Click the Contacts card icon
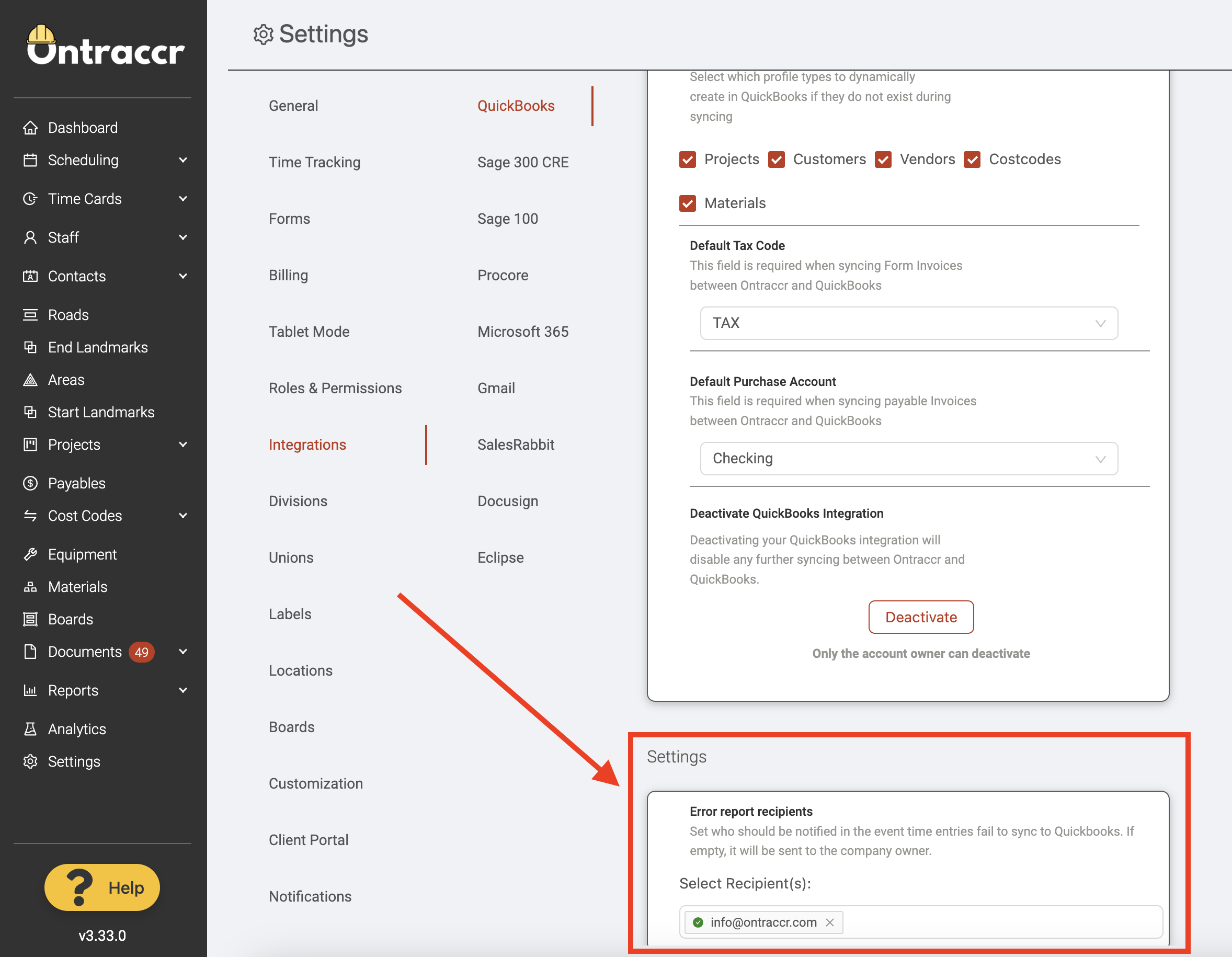 pyautogui.click(x=30, y=276)
